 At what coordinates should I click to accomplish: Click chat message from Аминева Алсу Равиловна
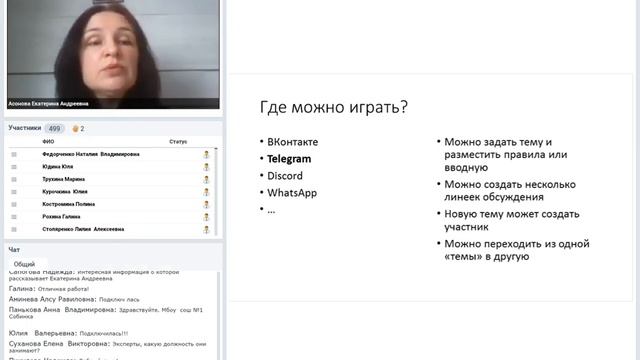coord(74,299)
